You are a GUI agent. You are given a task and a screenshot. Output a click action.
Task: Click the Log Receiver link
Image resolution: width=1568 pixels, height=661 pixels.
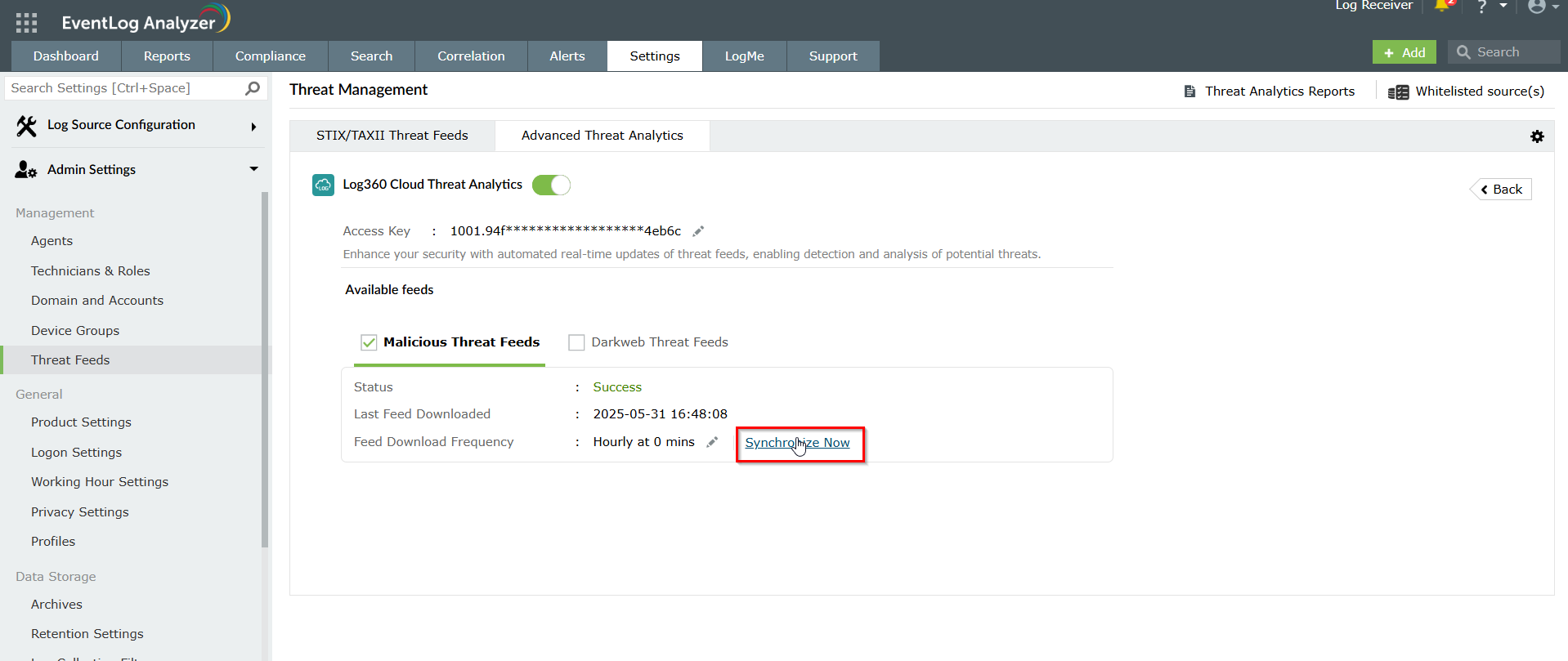click(1373, 6)
